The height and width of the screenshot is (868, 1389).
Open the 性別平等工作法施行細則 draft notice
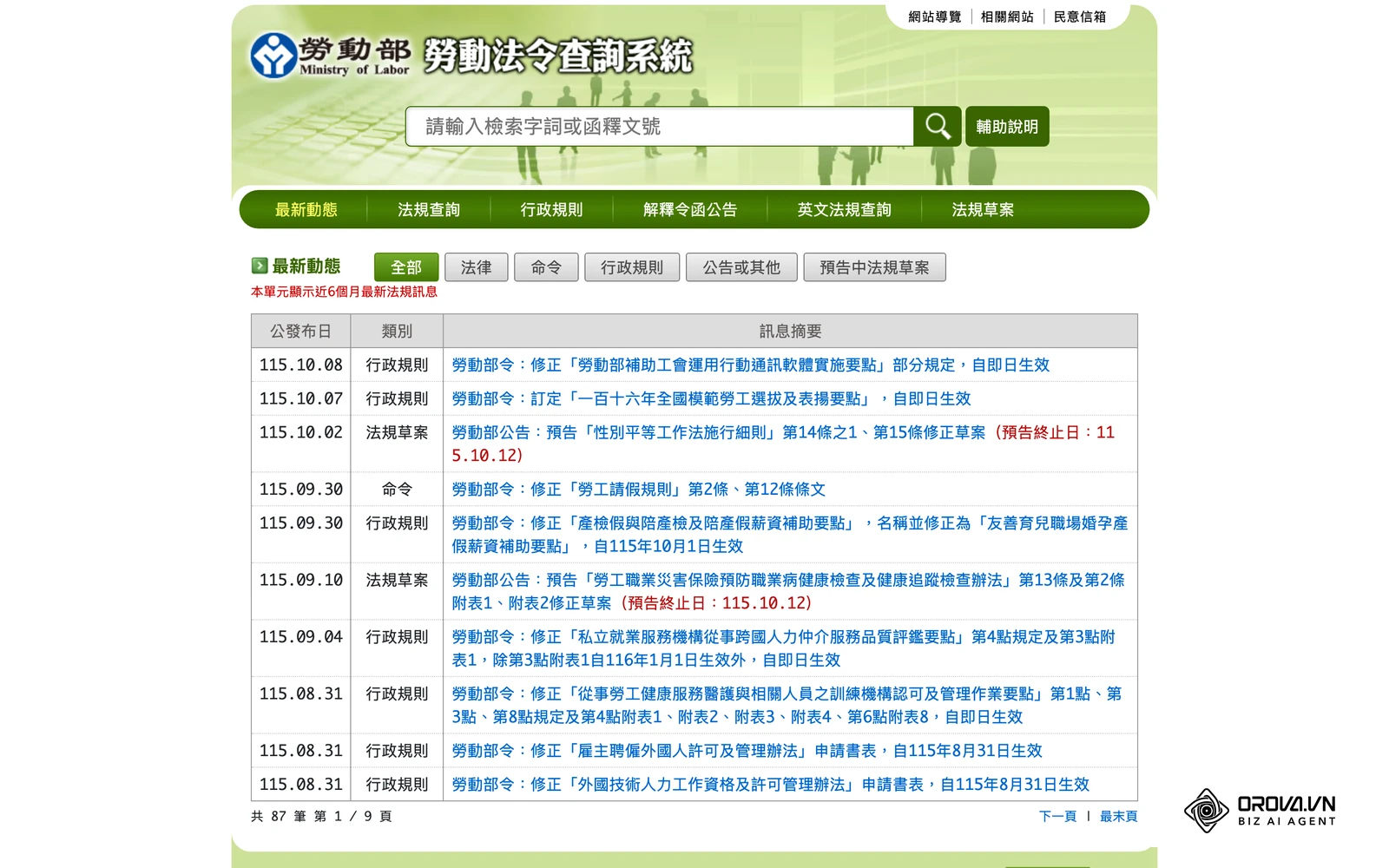[783, 444]
